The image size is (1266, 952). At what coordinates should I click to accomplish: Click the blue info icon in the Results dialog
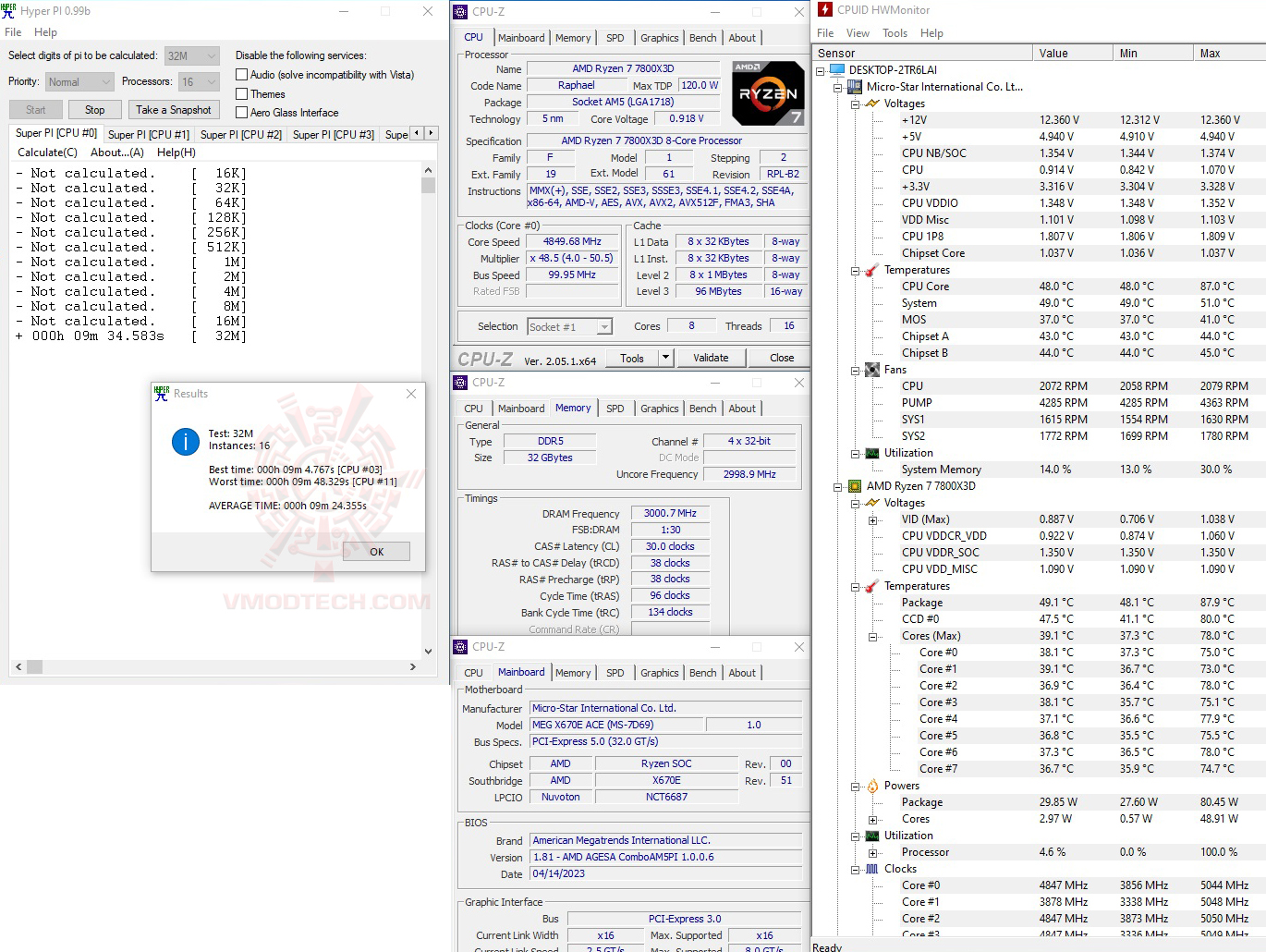coord(186,442)
